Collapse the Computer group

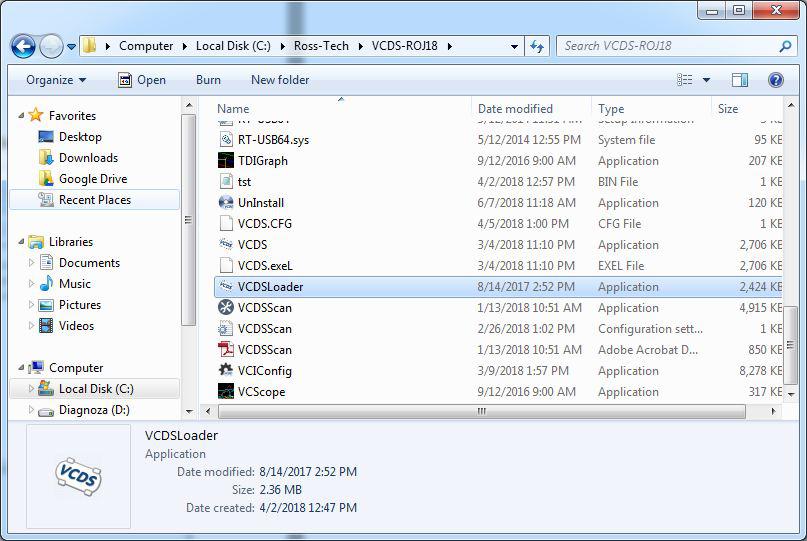(22, 368)
